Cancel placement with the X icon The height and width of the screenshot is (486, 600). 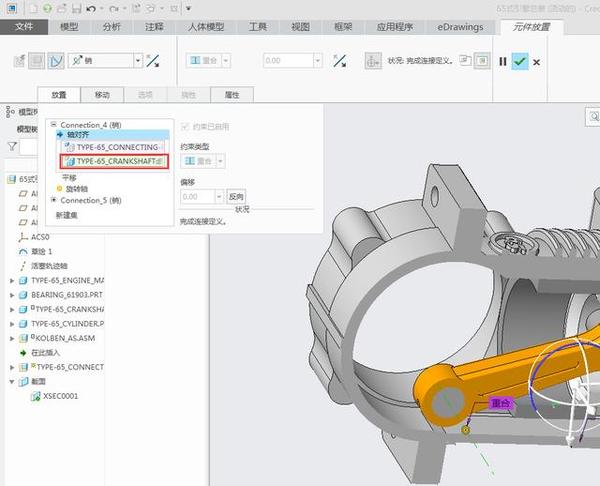tap(537, 62)
